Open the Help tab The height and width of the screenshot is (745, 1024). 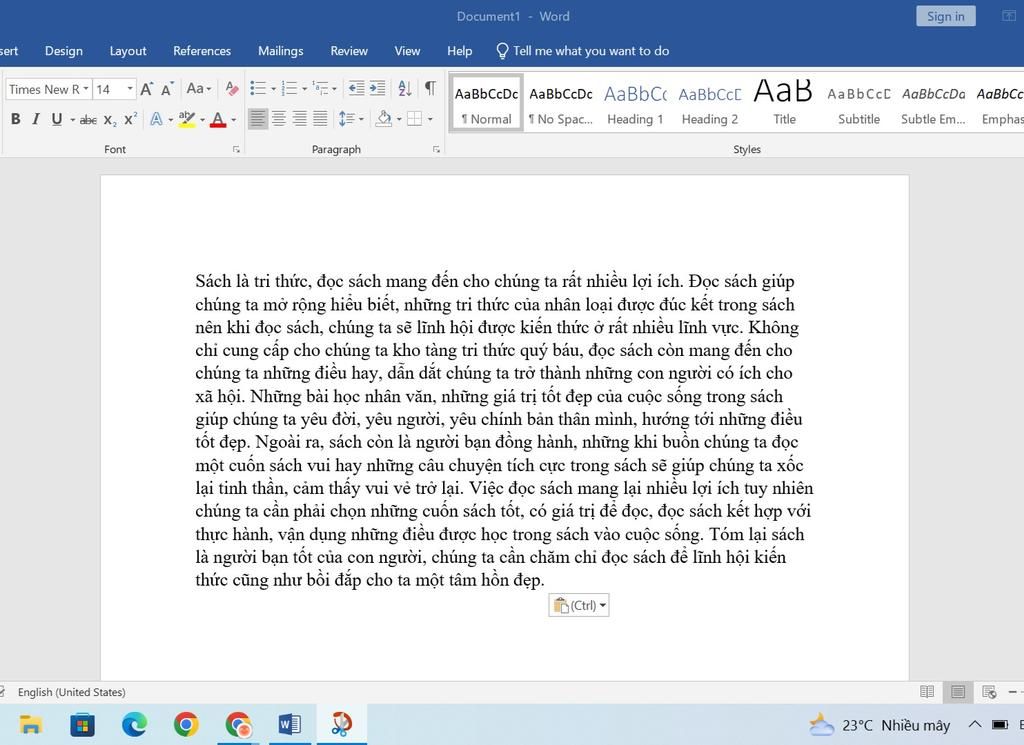[460, 51]
